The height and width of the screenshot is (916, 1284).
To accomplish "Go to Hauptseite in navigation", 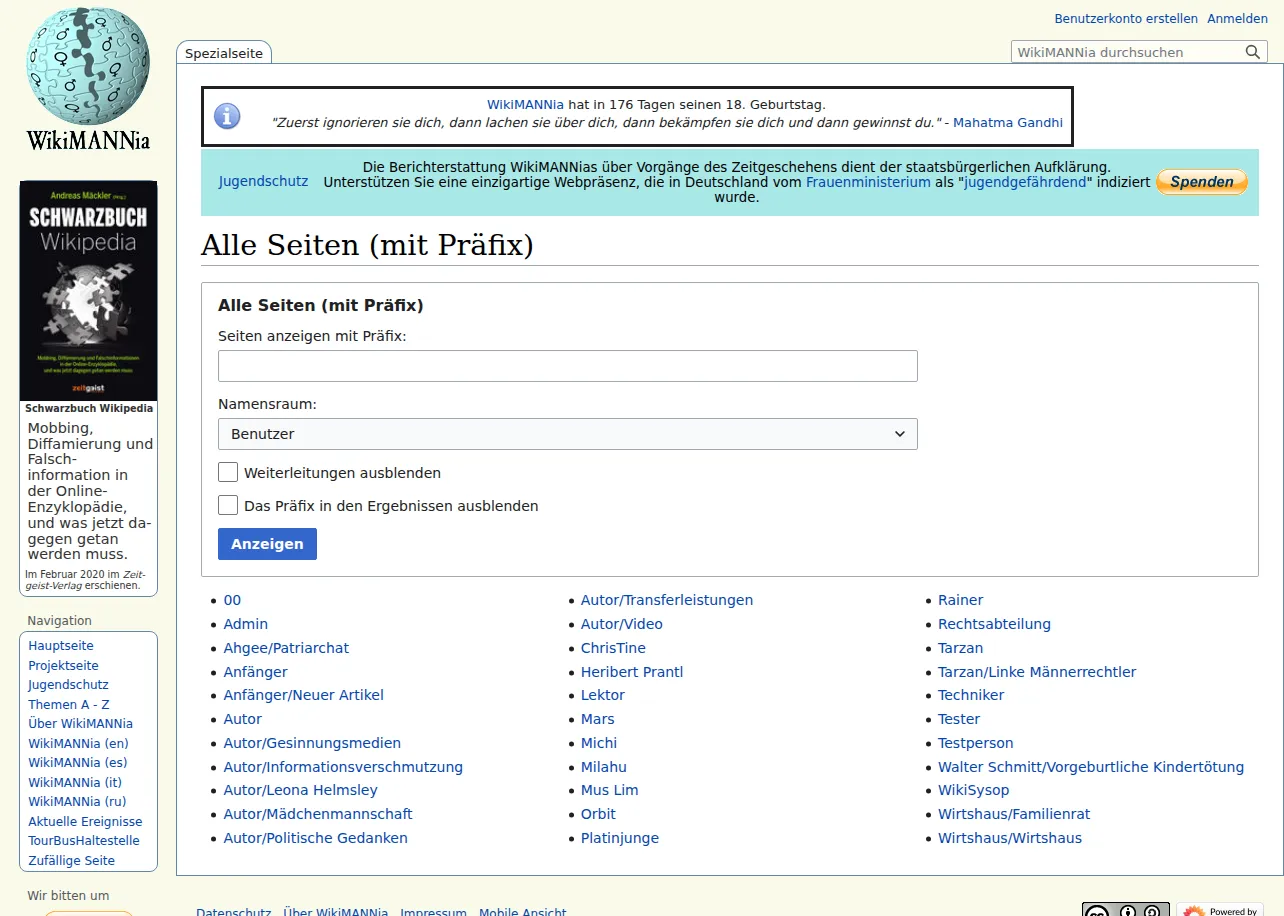I will click(61, 646).
